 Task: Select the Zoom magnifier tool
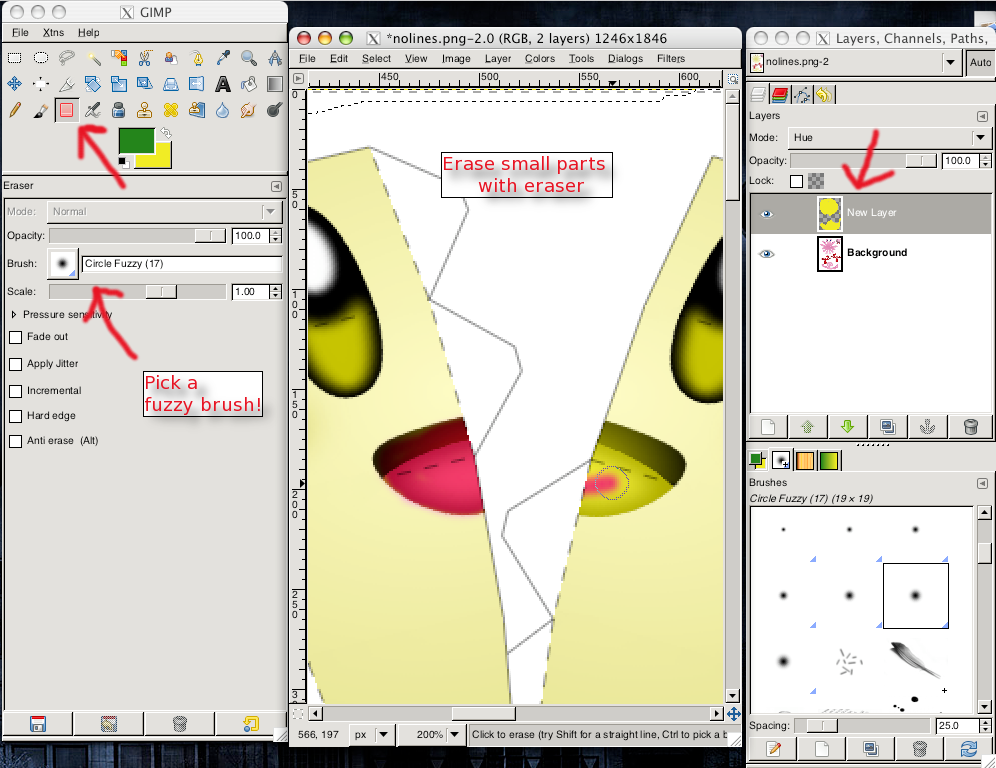click(x=249, y=58)
